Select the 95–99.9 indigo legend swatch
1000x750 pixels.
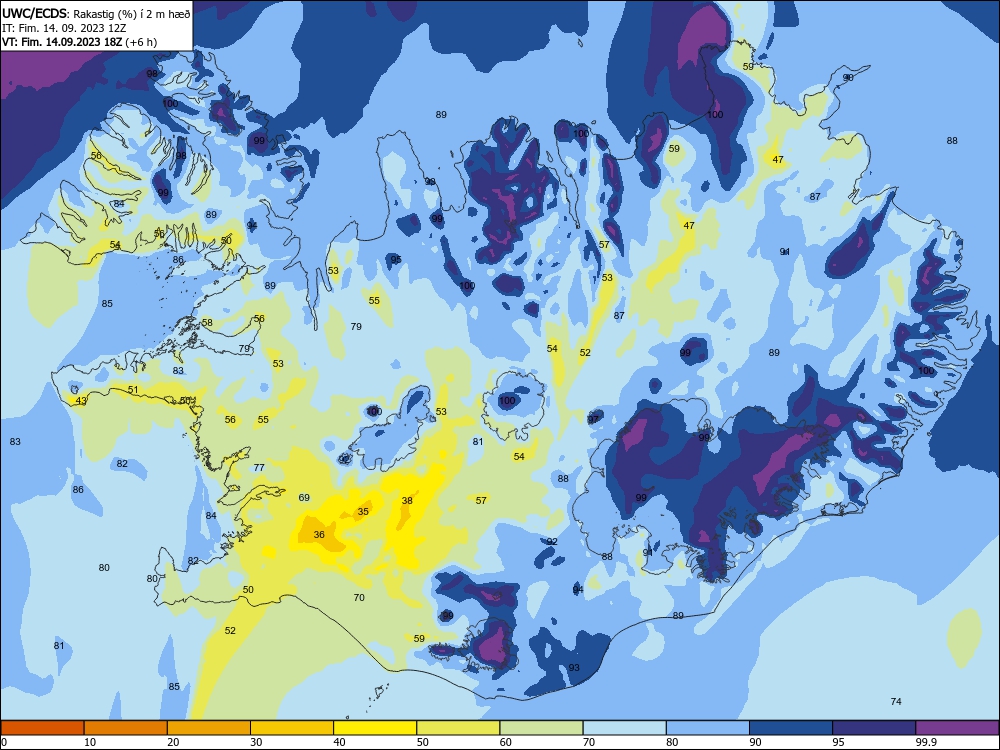(874, 728)
